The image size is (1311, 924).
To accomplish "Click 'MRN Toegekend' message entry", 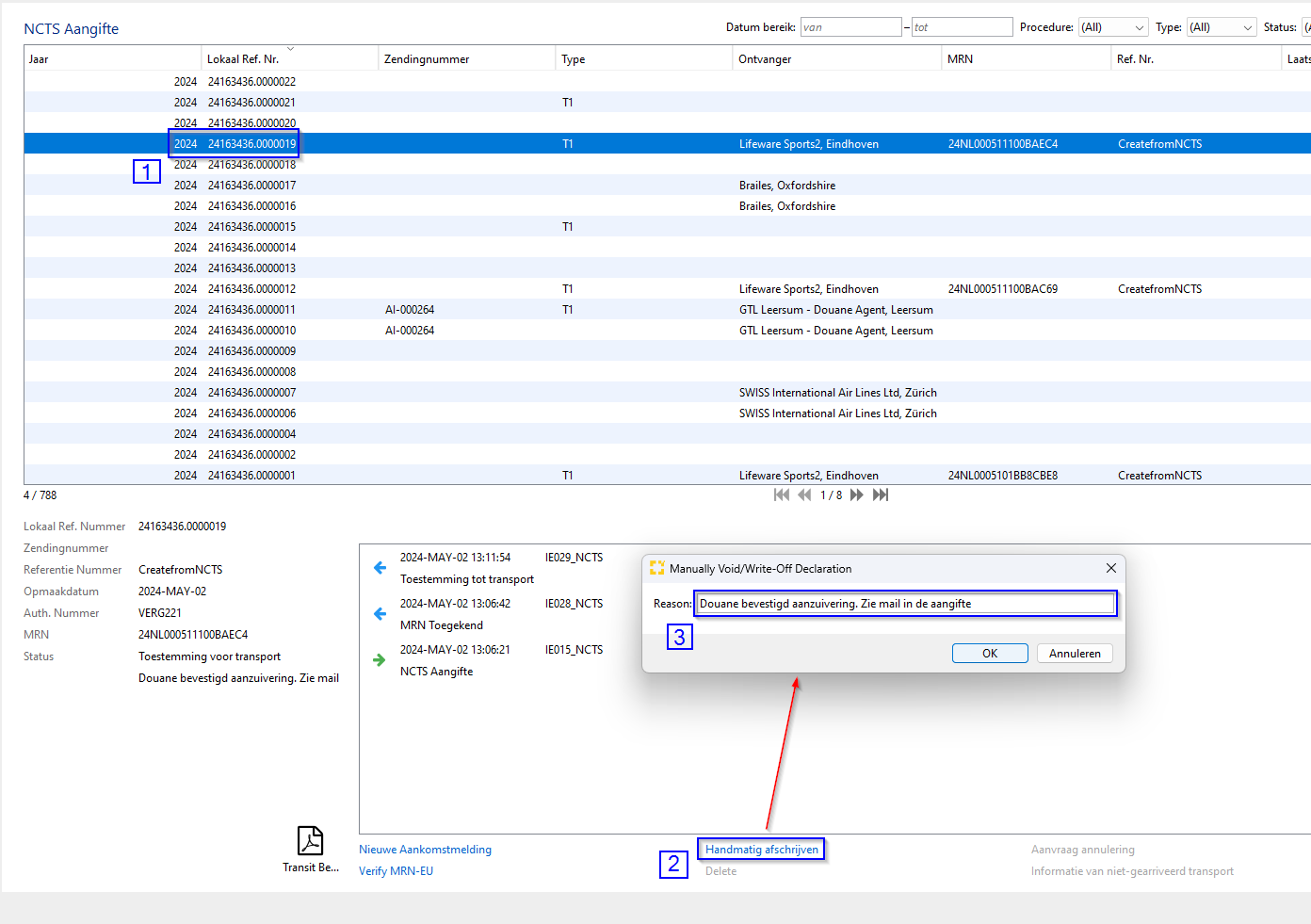I will click(441, 625).
